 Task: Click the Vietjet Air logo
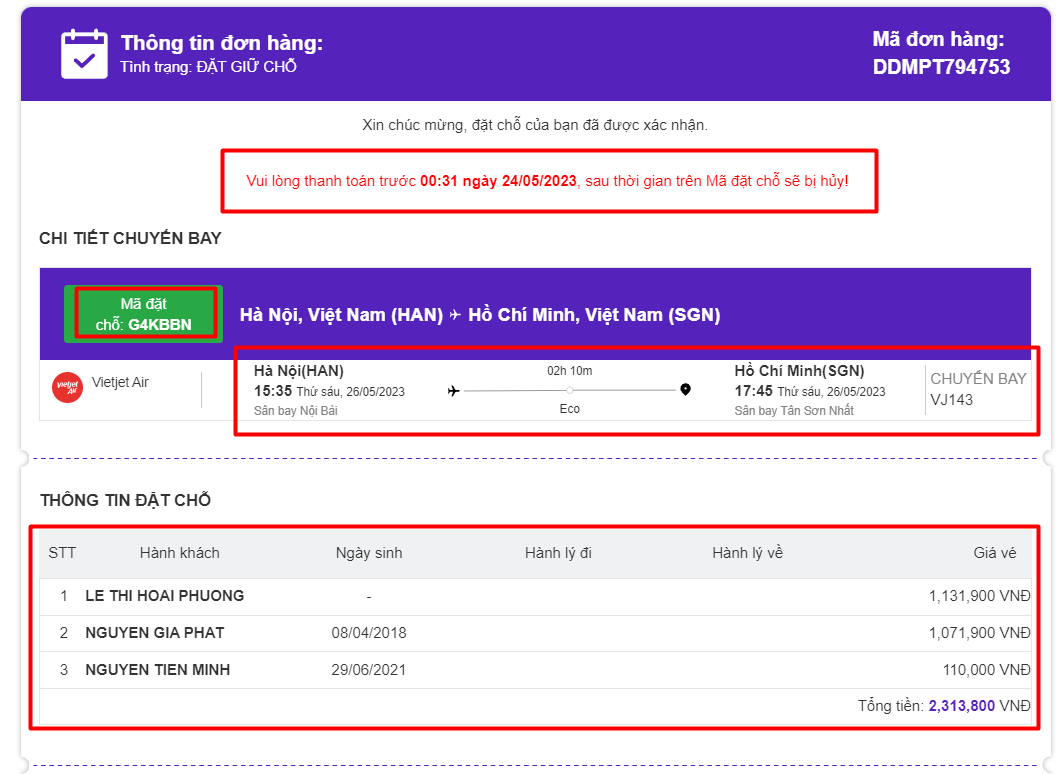67,387
